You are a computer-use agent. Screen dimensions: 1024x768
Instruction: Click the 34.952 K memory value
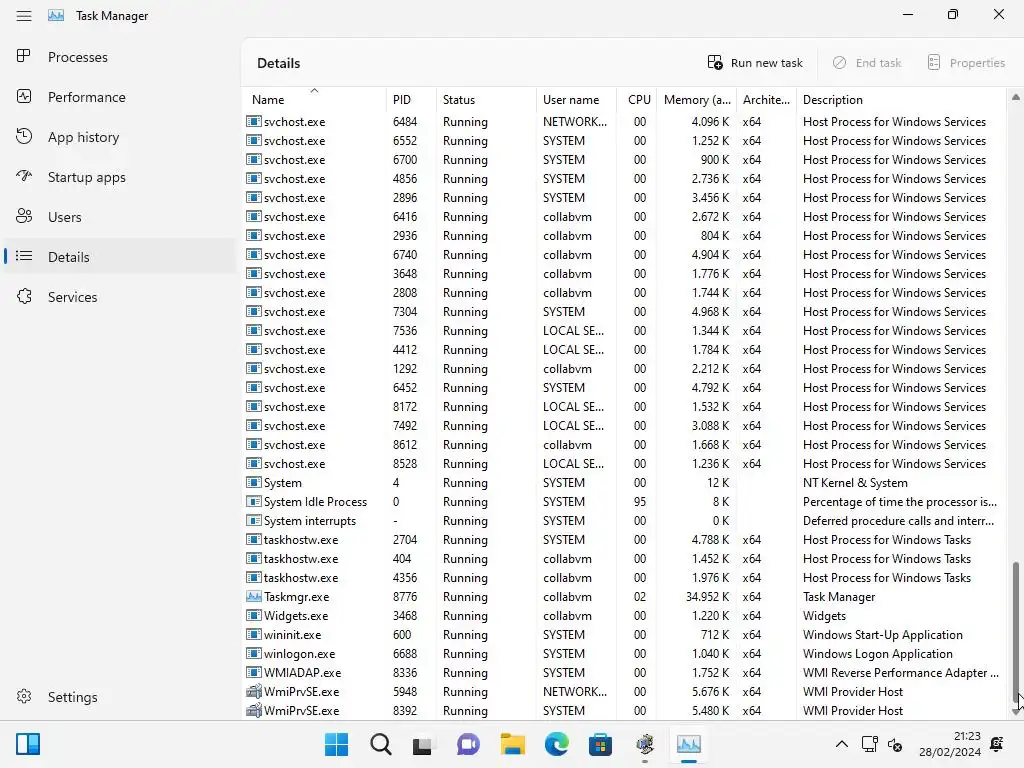tap(707, 597)
